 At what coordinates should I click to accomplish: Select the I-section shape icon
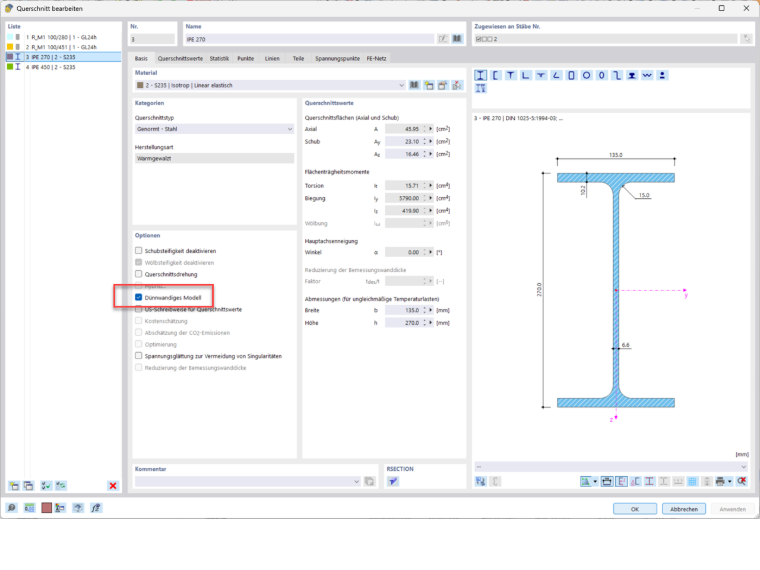pyautogui.click(x=480, y=75)
